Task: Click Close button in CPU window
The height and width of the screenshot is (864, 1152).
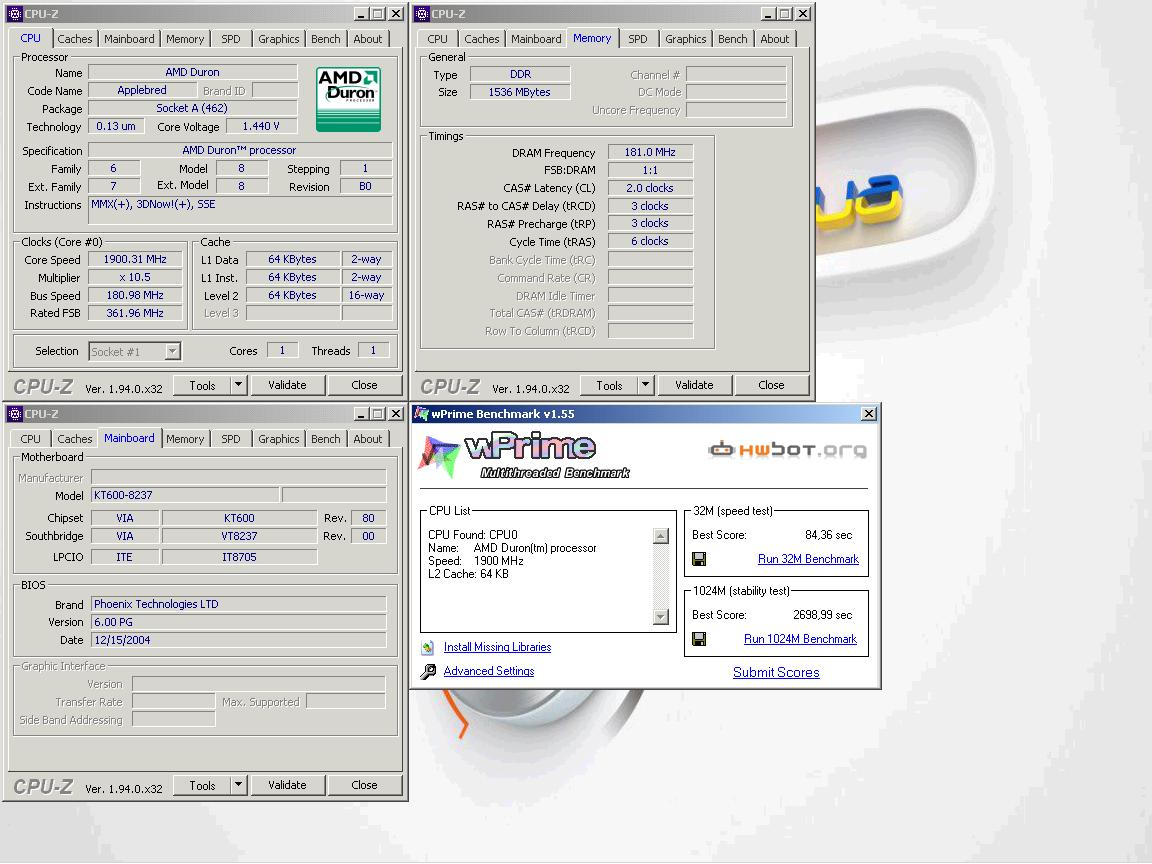Action: click(x=364, y=385)
